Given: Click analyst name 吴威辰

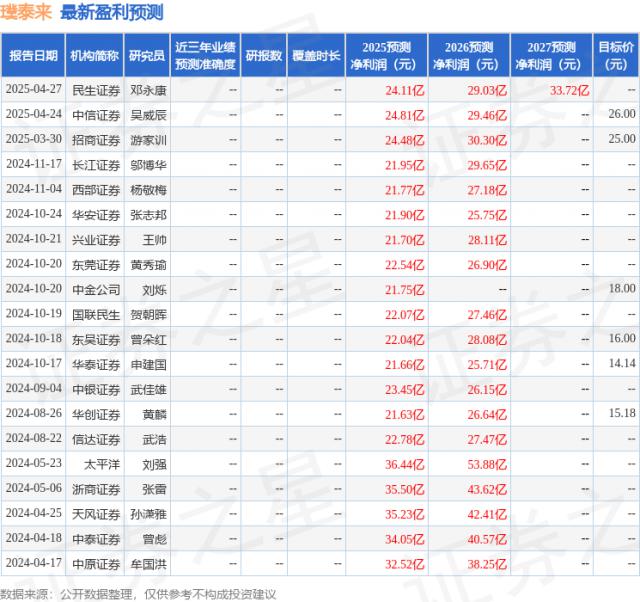Looking at the screenshot, I should 148,114.
